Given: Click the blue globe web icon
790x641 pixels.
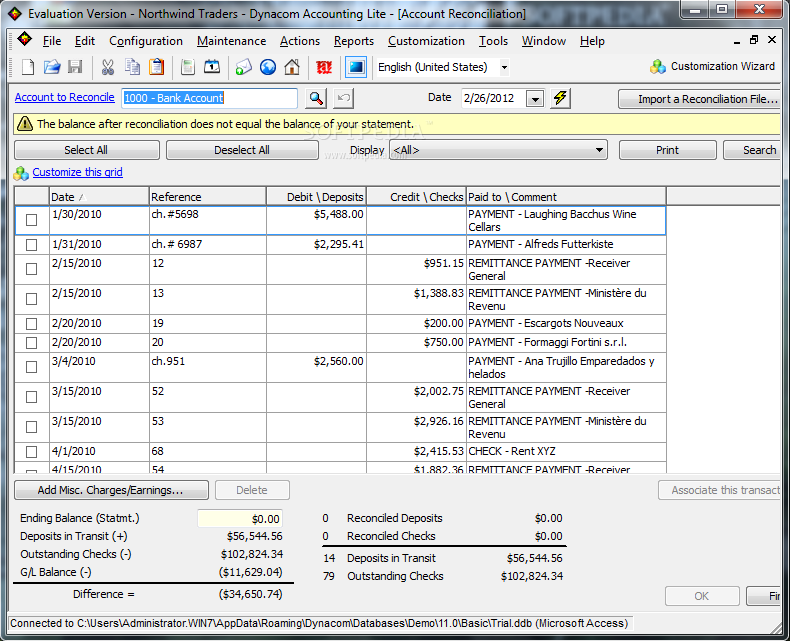Looking at the screenshot, I should 268,67.
